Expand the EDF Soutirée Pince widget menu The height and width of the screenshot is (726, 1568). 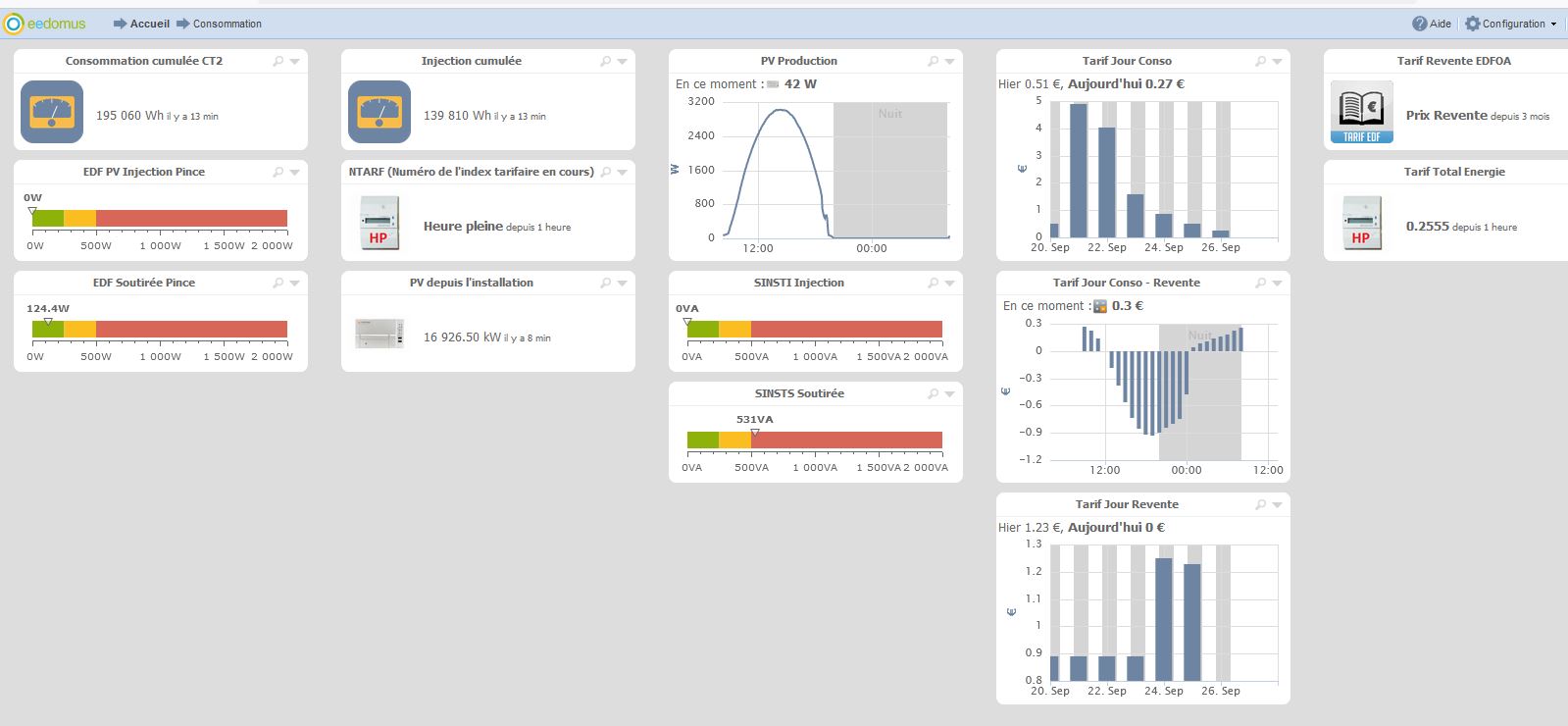pyautogui.click(x=294, y=284)
